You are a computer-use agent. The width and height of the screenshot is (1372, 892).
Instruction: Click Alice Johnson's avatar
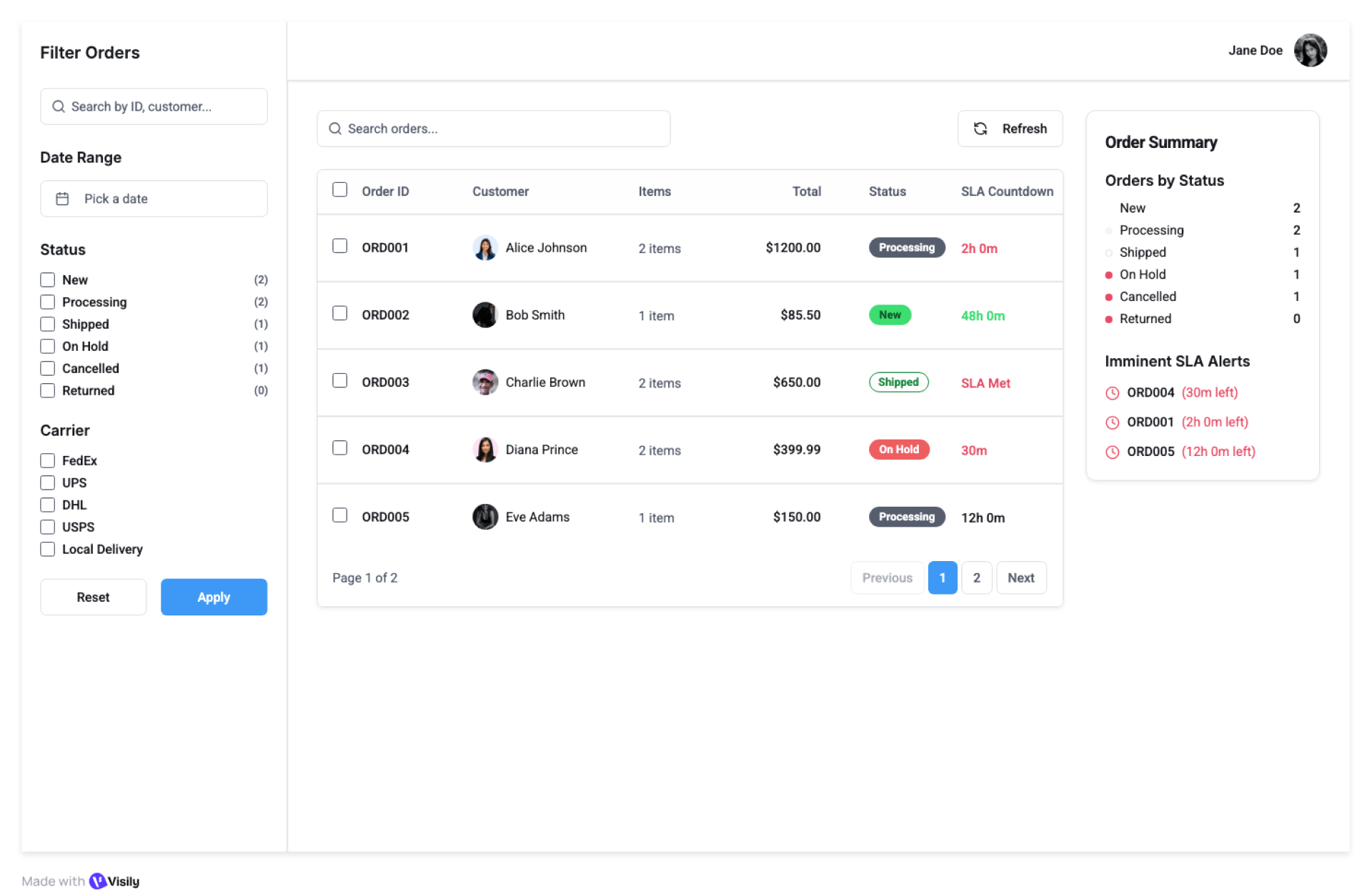click(x=484, y=248)
